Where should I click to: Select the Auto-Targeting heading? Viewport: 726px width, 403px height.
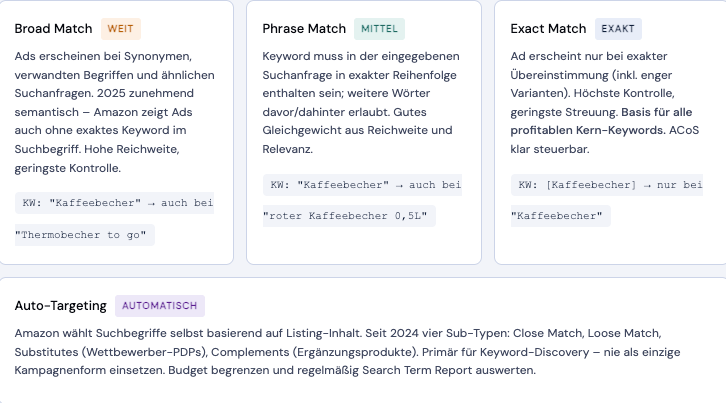point(60,306)
